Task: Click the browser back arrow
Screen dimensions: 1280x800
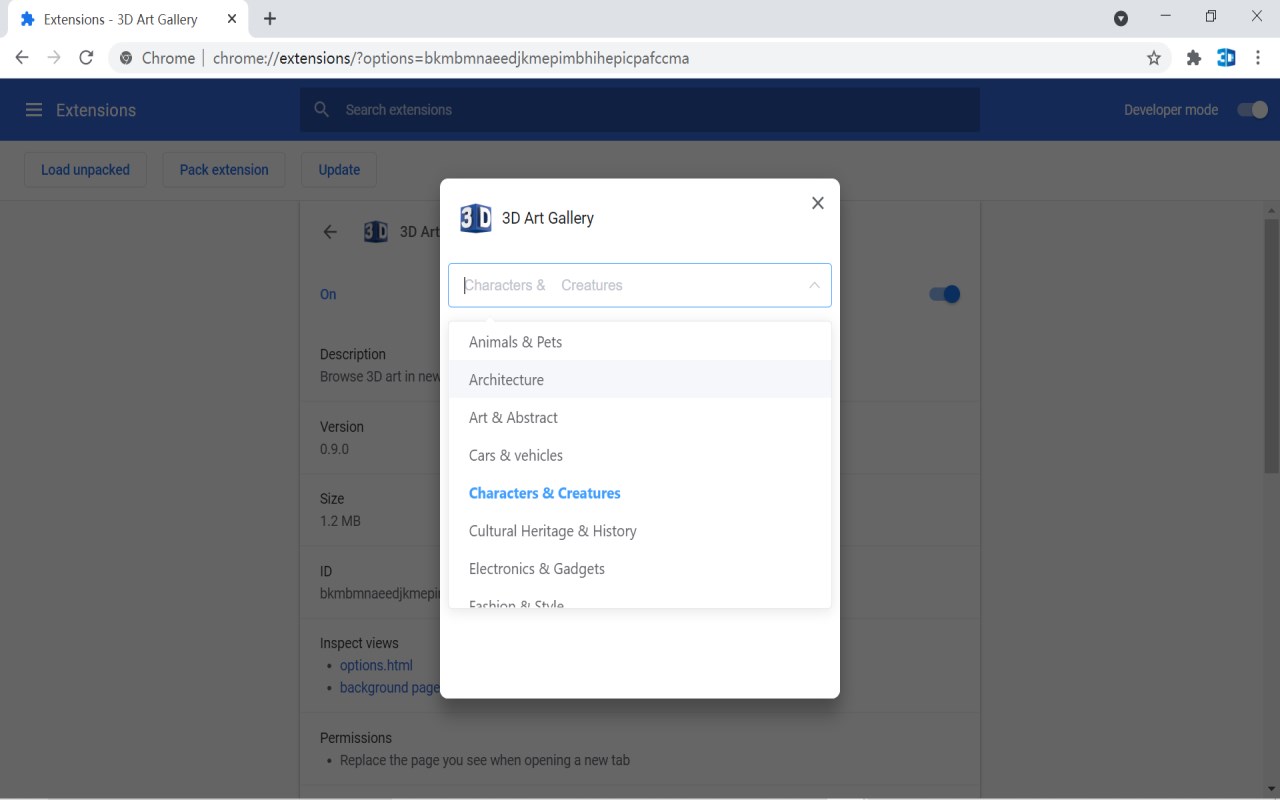Action: click(x=22, y=58)
